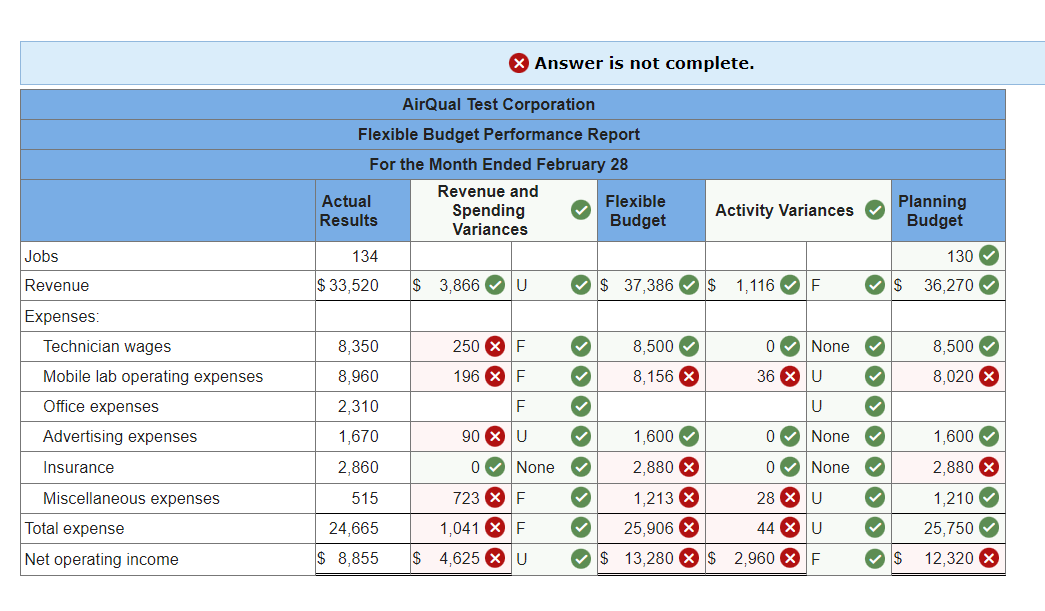
Task: Click the red X beside flexible budget 8,156
Action: pyautogui.click(x=688, y=376)
